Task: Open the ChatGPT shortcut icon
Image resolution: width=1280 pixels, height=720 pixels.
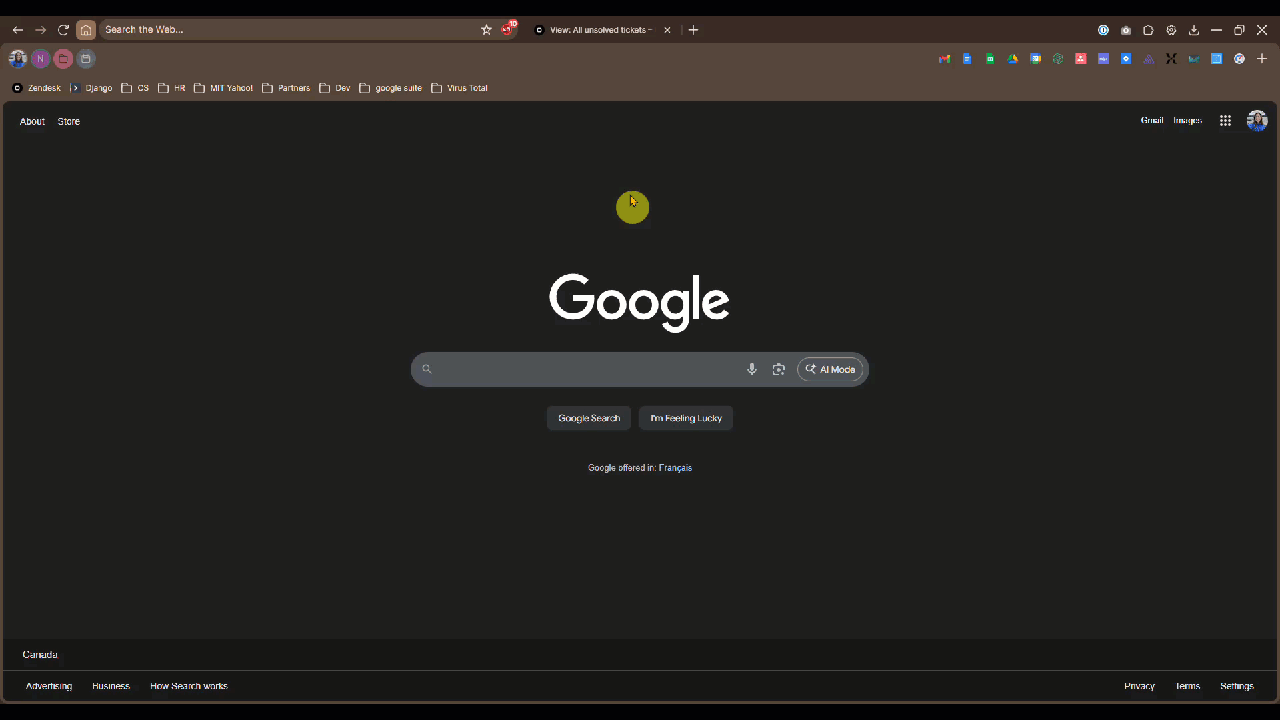Action: pyautogui.click(x=1058, y=59)
